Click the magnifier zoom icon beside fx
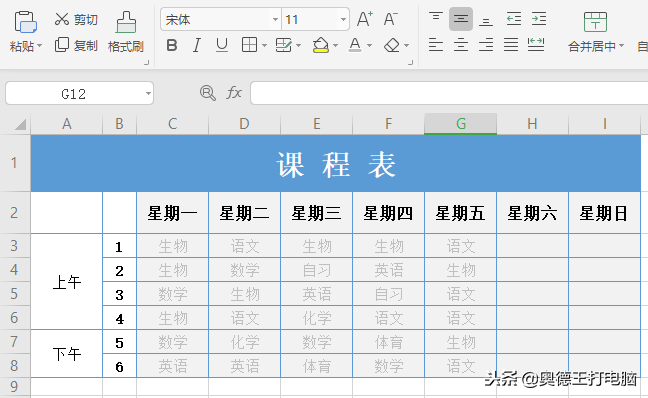The width and height of the screenshot is (648, 398). [207, 93]
